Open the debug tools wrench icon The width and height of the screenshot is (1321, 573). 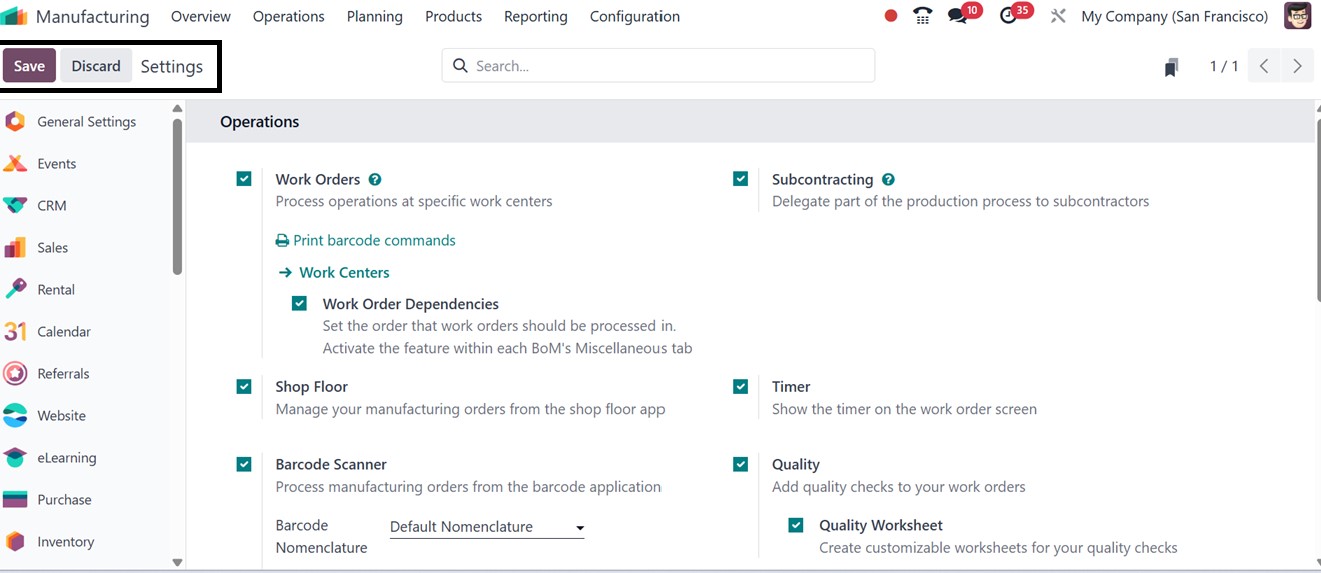click(x=1058, y=16)
